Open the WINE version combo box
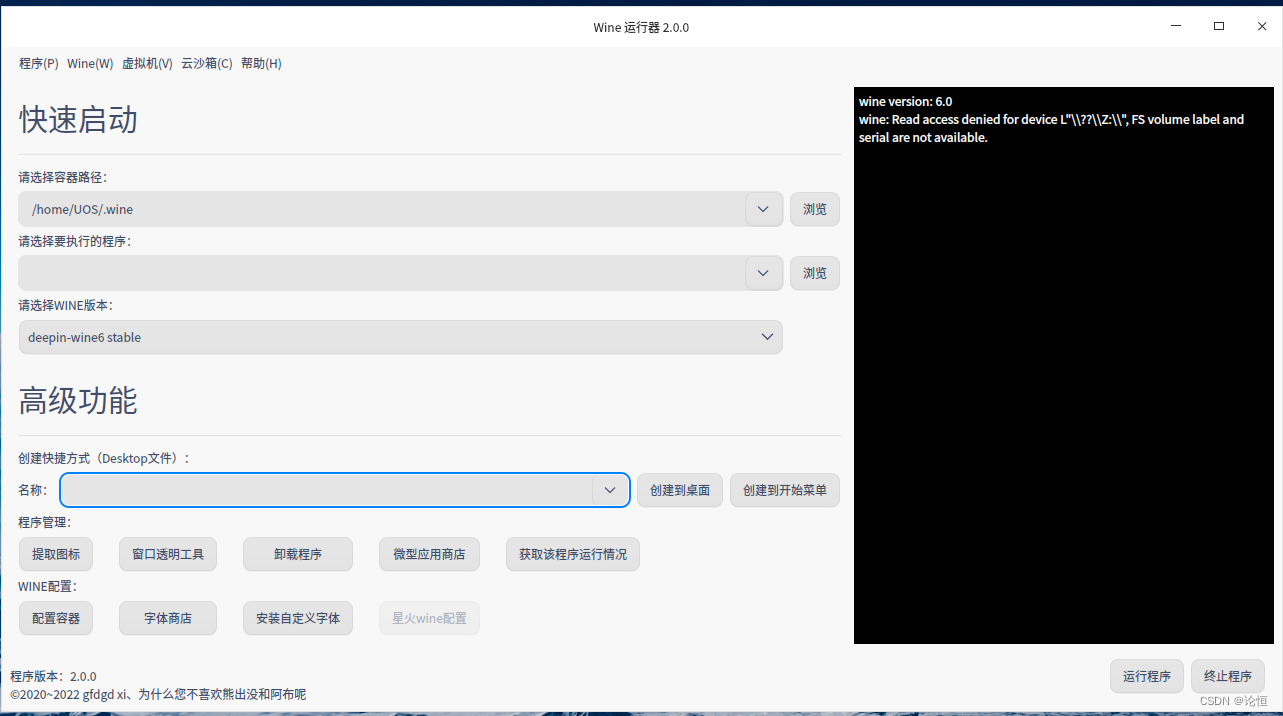 (400, 337)
